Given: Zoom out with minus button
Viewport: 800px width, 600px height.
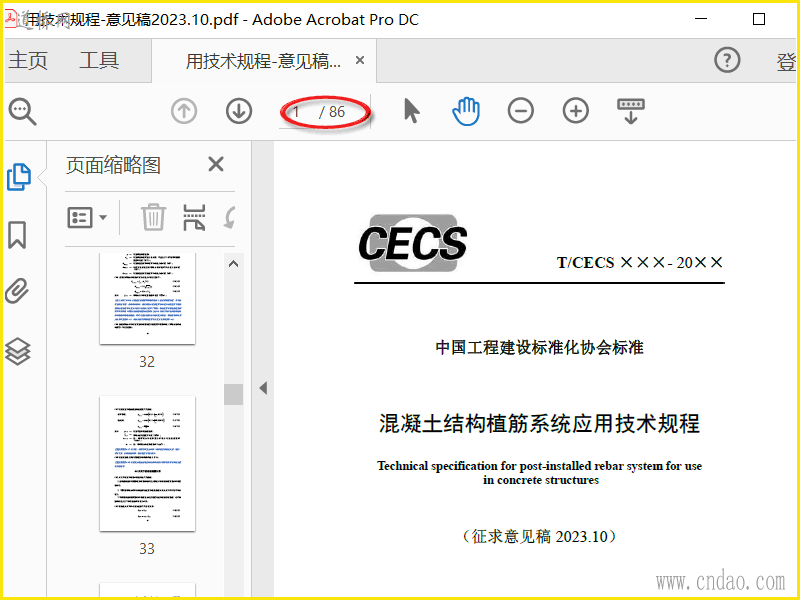Looking at the screenshot, I should point(521,111).
